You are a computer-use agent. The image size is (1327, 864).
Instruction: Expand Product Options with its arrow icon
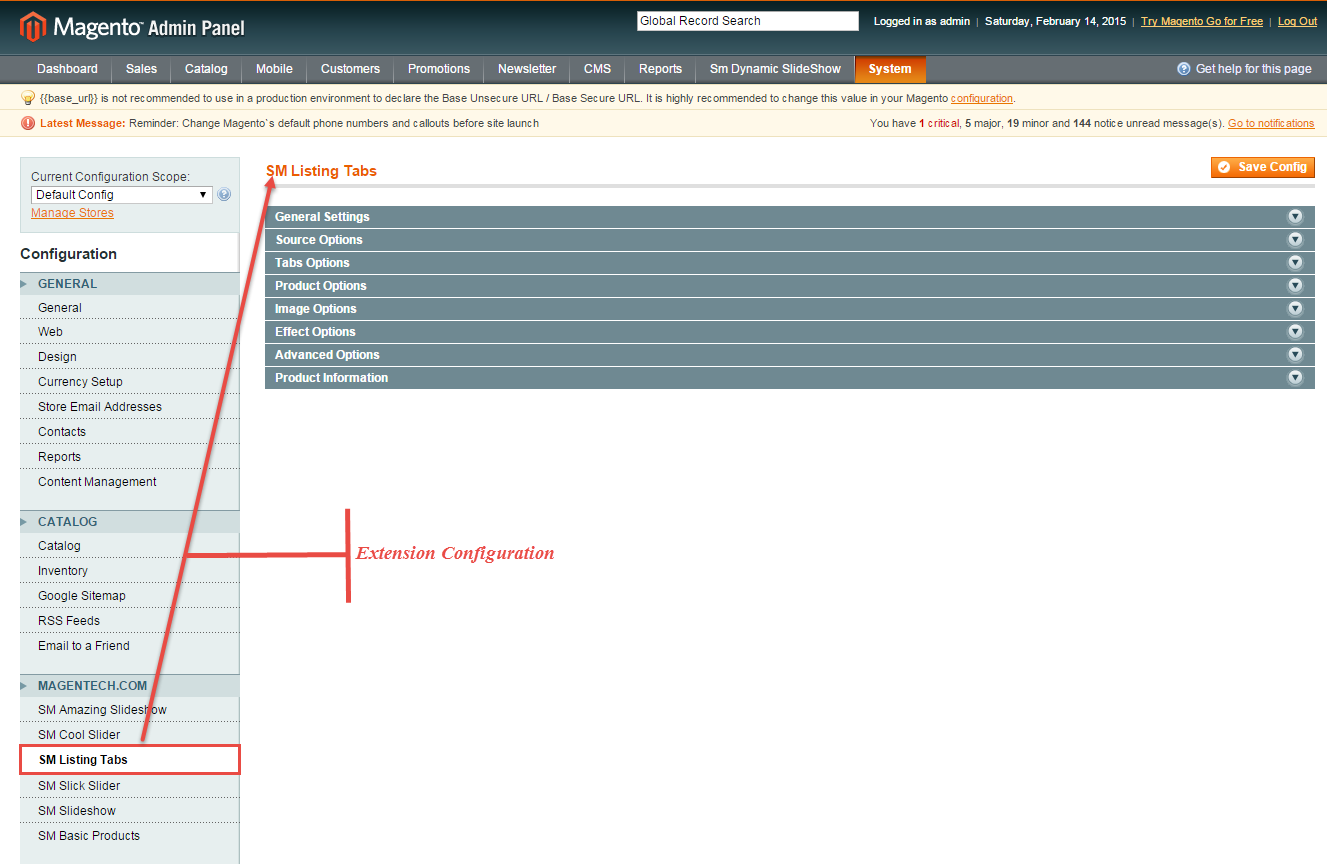pyautogui.click(x=1295, y=286)
